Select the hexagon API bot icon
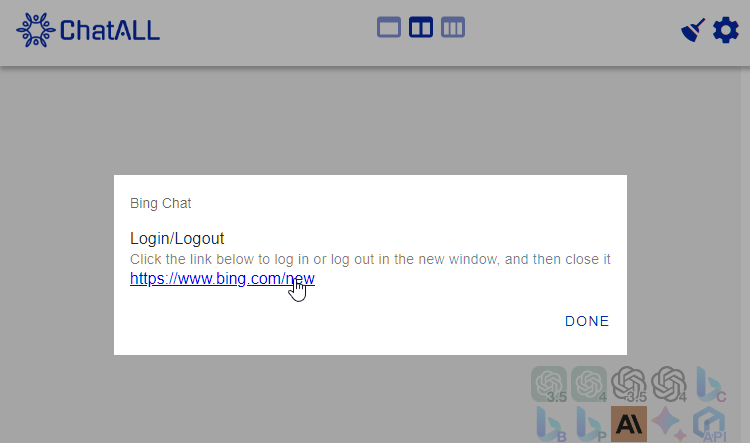This screenshot has width=750, height=443. click(x=710, y=424)
